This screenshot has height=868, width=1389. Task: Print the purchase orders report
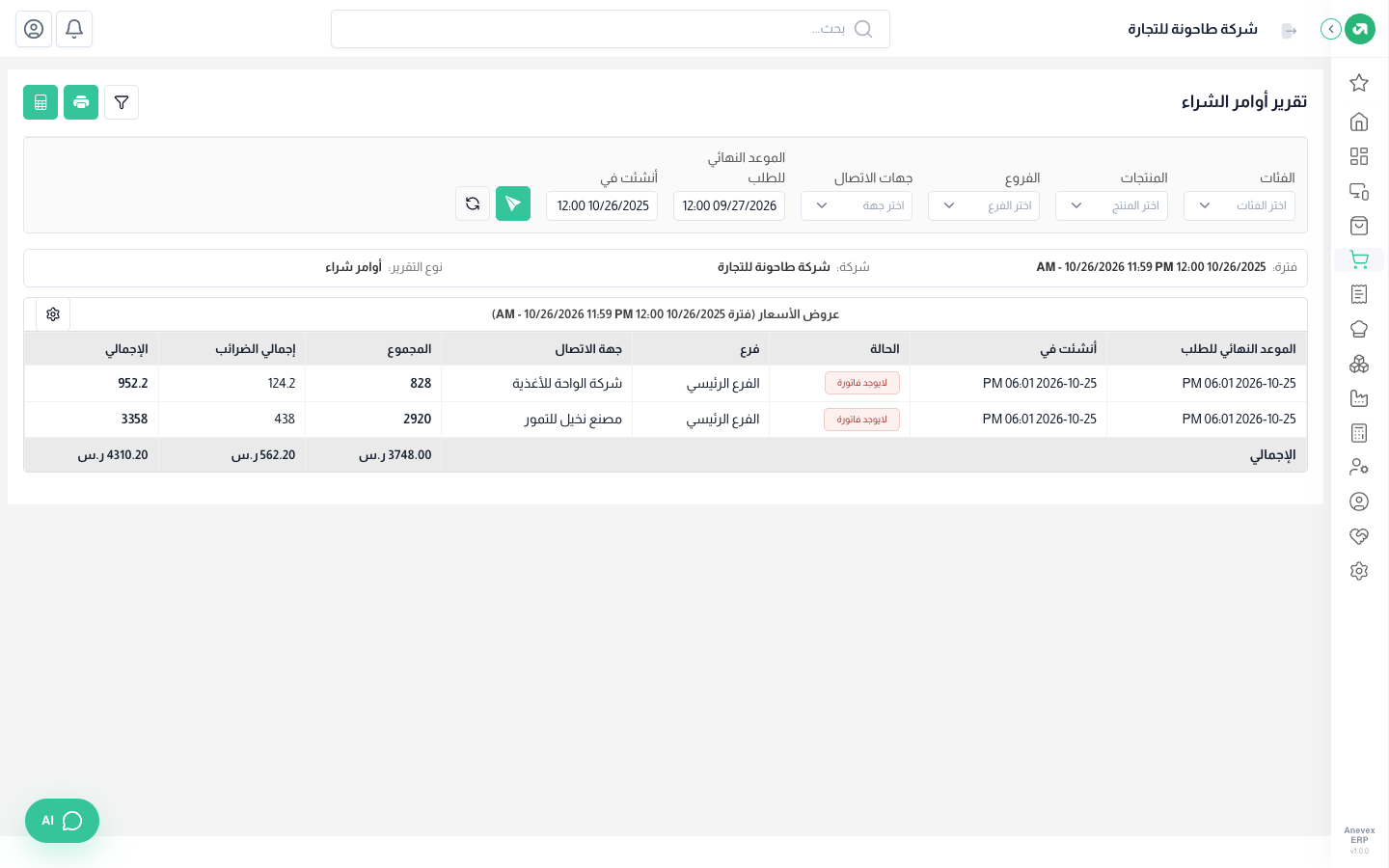pyautogui.click(x=81, y=102)
